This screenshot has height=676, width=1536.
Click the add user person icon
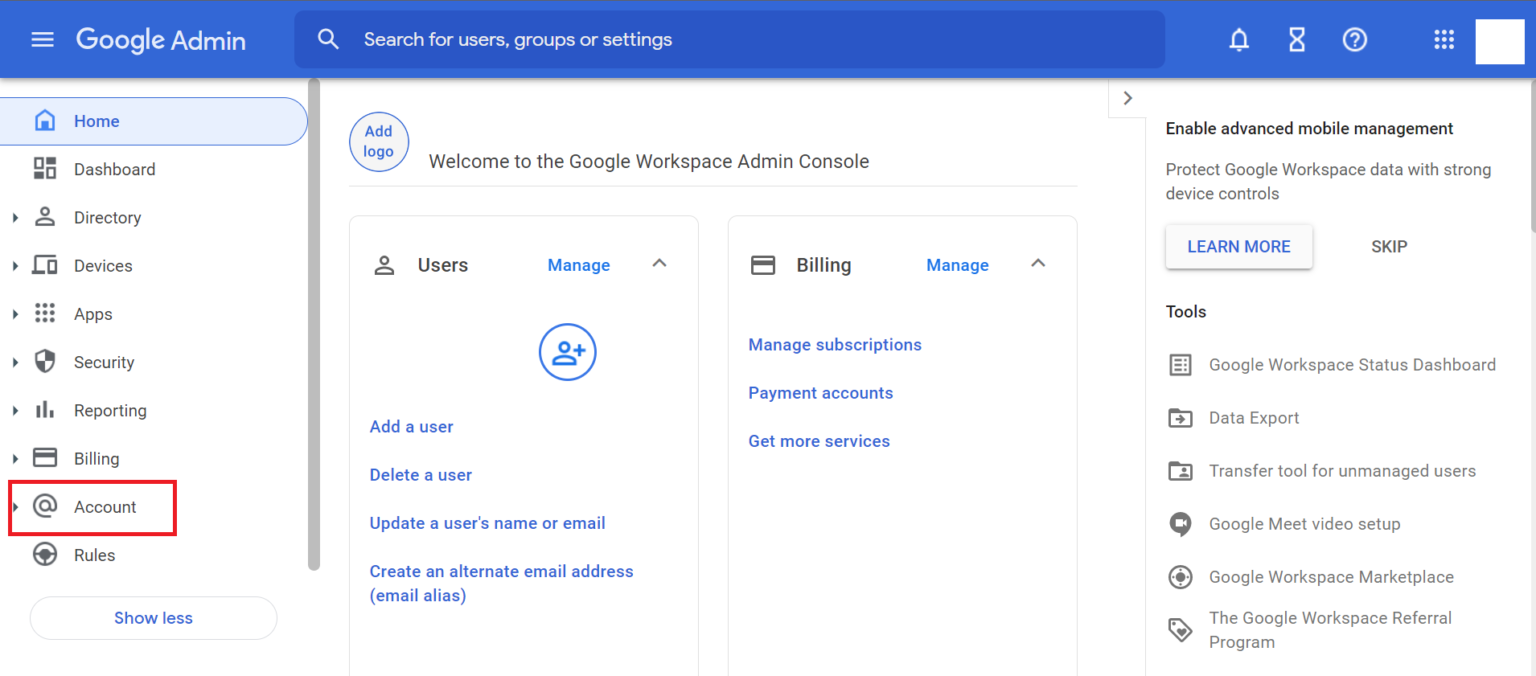click(x=567, y=352)
